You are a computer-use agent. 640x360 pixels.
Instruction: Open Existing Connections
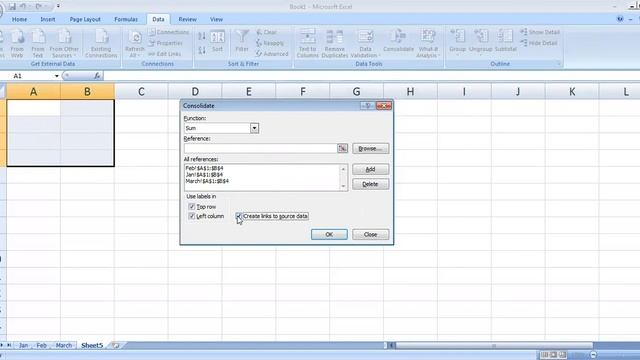[x=101, y=43]
